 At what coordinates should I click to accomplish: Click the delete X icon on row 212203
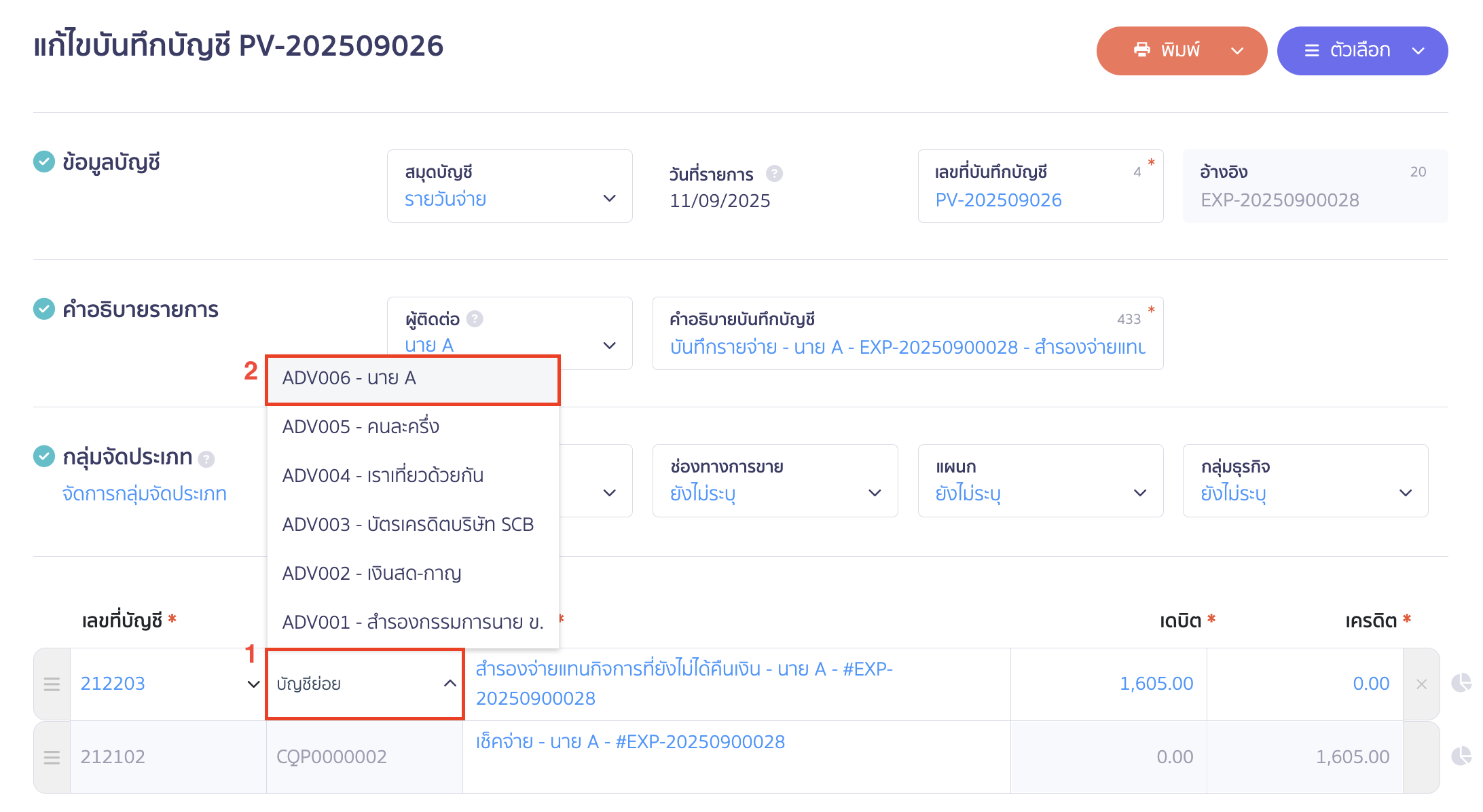[x=1421, y=684]
